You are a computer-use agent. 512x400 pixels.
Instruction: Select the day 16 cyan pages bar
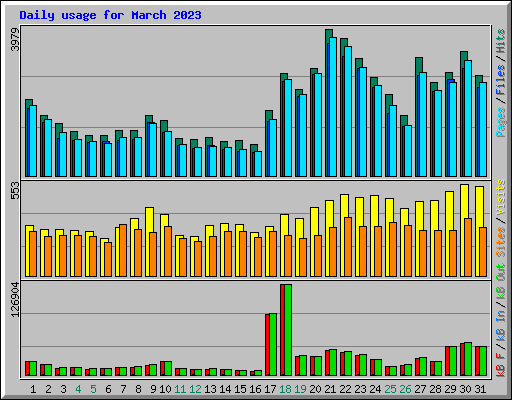coord(258,164)
